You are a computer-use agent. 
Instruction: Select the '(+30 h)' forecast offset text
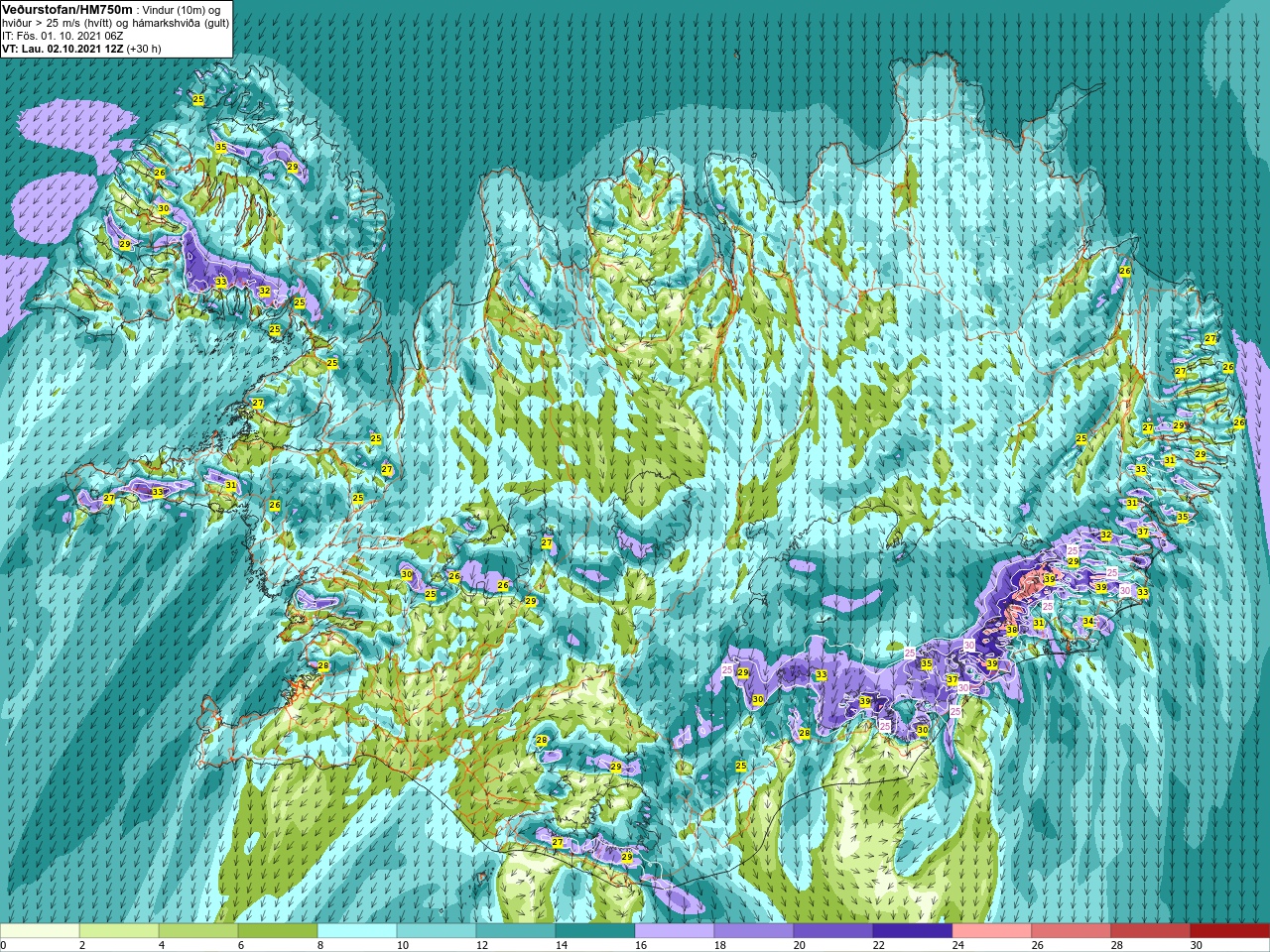pyautogui.click(x=144, y=48)
